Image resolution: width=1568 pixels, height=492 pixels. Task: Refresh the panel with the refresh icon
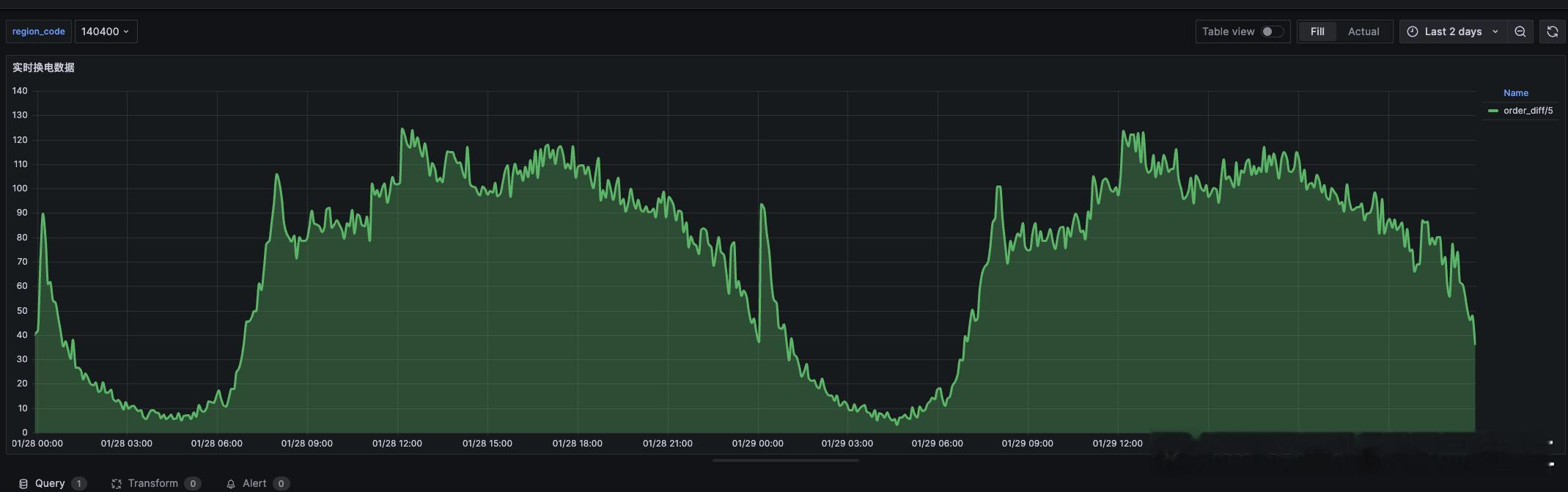pyautogui.click(x=1552, y=32)
